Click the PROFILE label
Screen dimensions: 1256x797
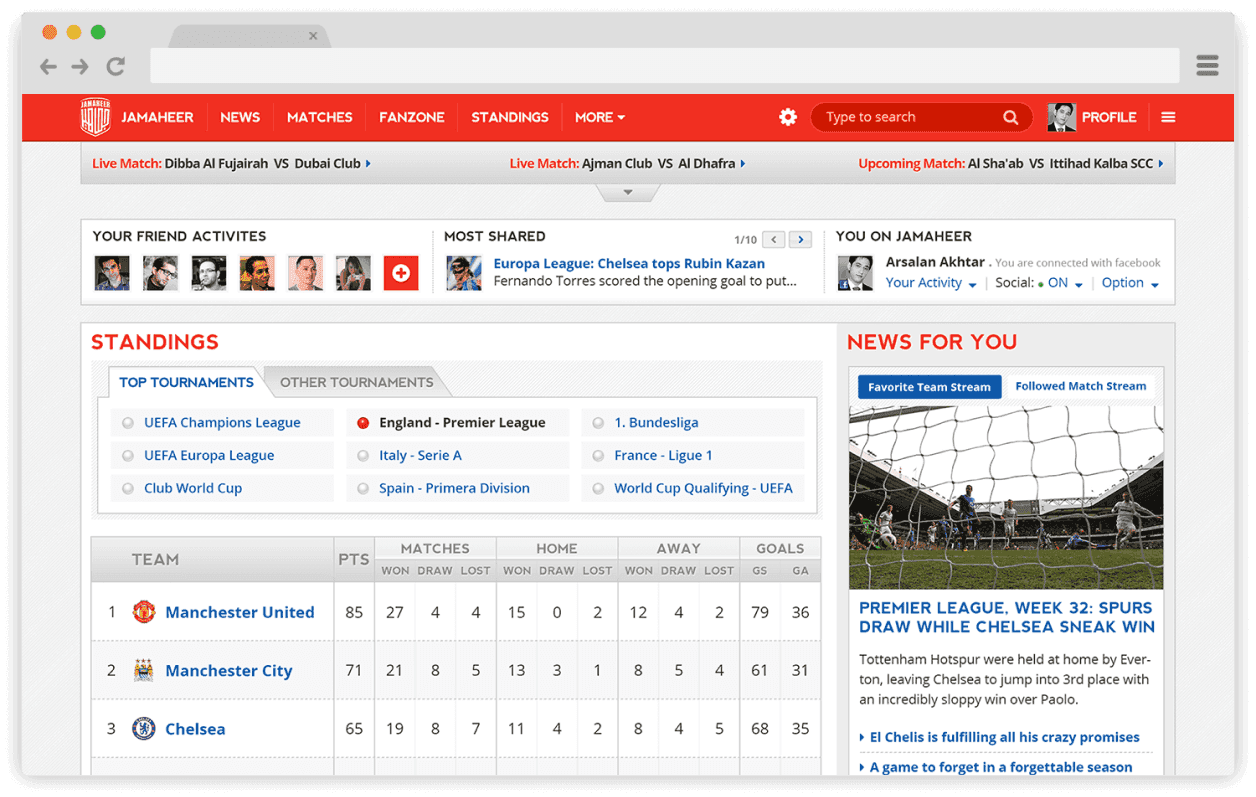(1109, 117)
